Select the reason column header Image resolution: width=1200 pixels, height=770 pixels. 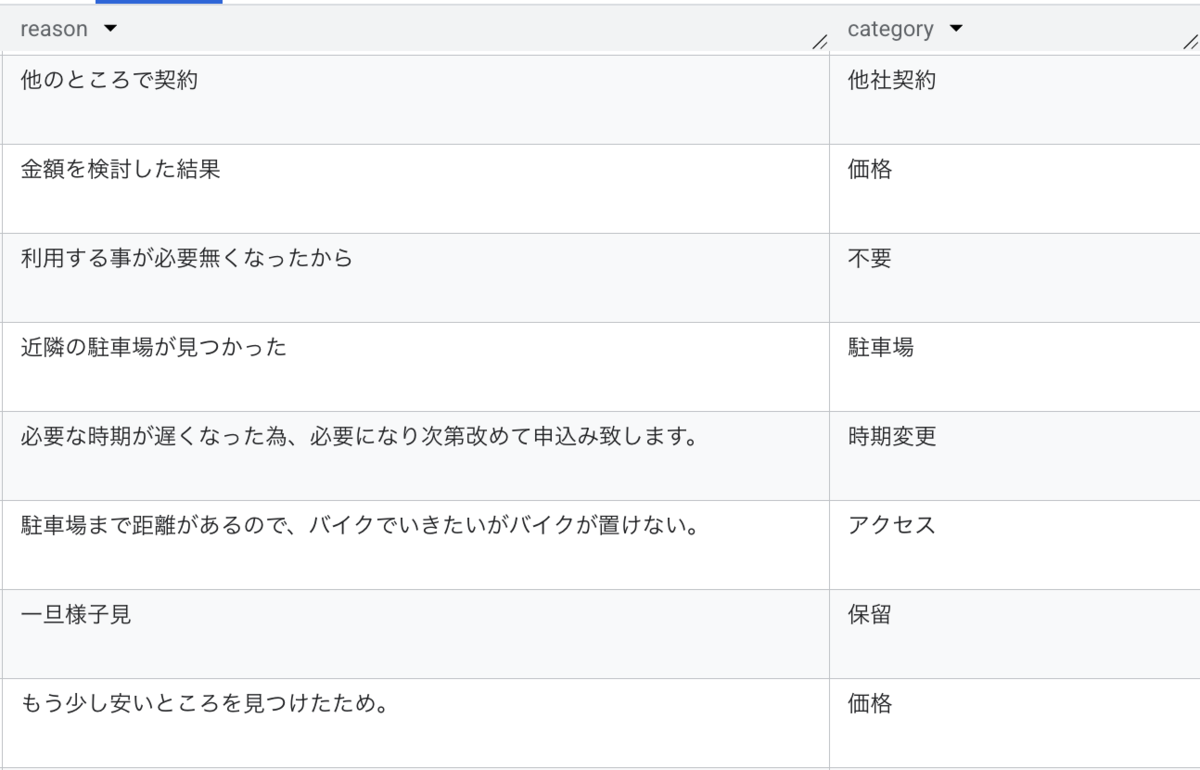(415, 30)
